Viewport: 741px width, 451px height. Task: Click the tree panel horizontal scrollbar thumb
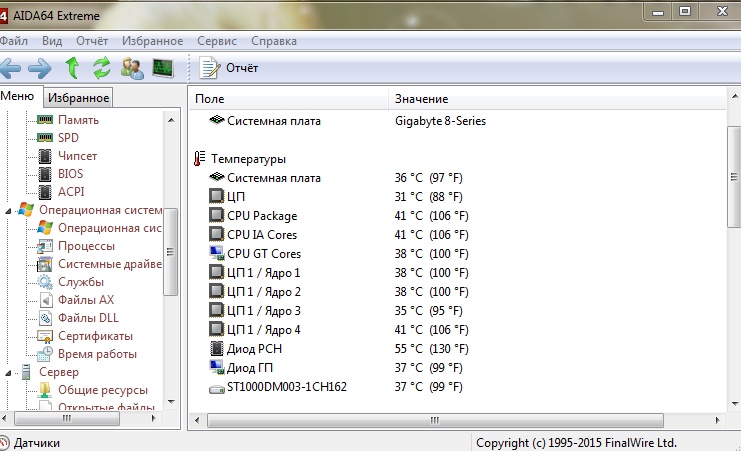pos(67,418)
